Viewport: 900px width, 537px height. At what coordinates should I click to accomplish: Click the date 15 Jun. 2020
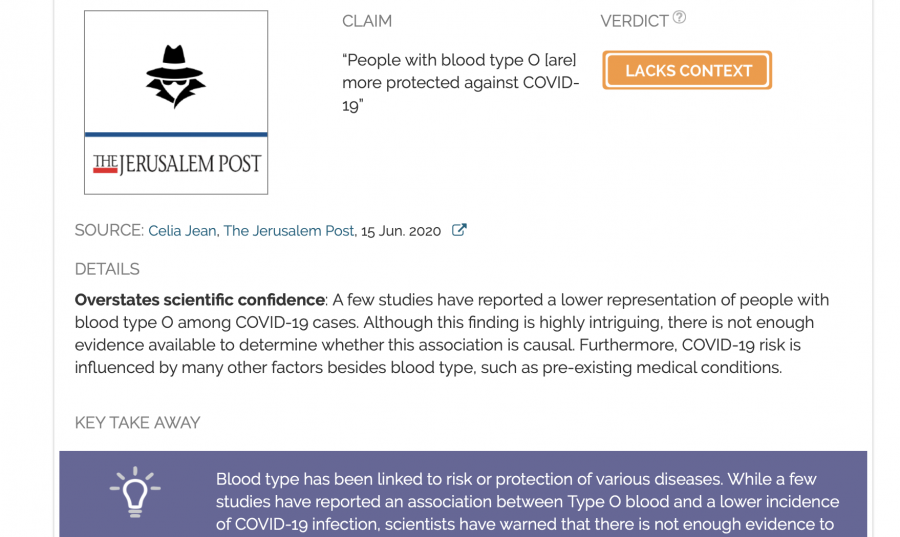click(401, 231)
